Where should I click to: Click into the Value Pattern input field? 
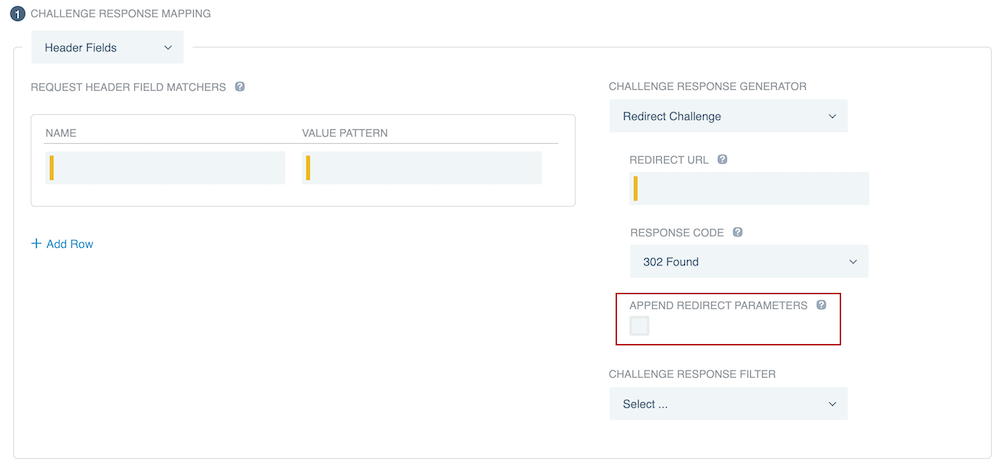[422, 168]
